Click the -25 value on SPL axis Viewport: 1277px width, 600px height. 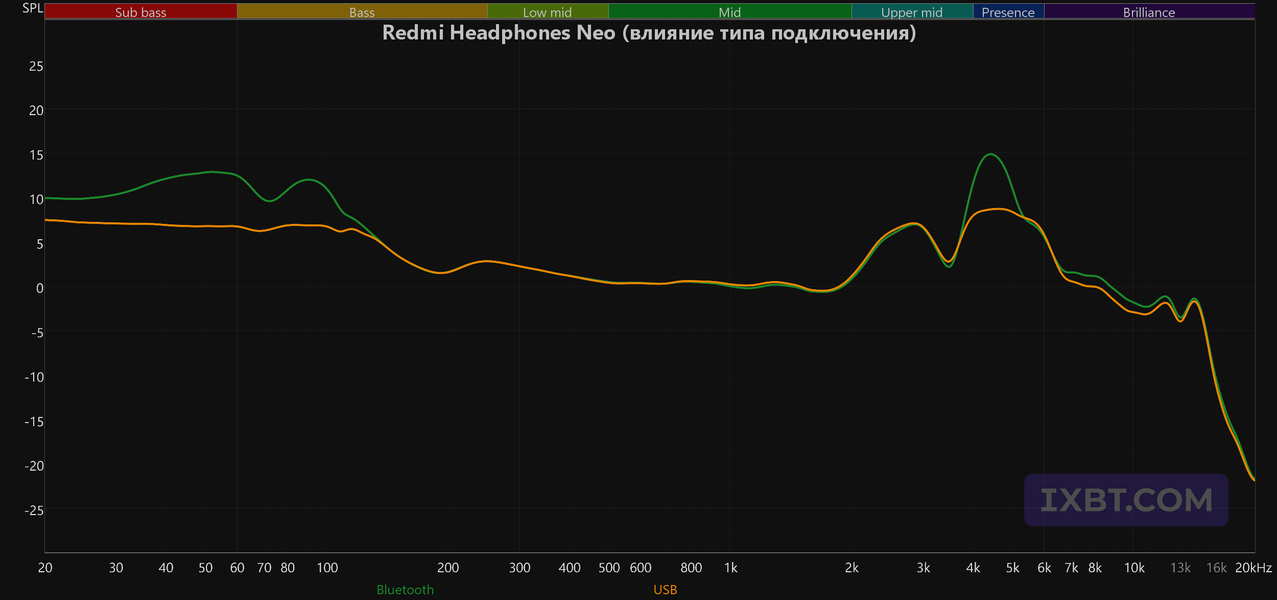(34, 510)
